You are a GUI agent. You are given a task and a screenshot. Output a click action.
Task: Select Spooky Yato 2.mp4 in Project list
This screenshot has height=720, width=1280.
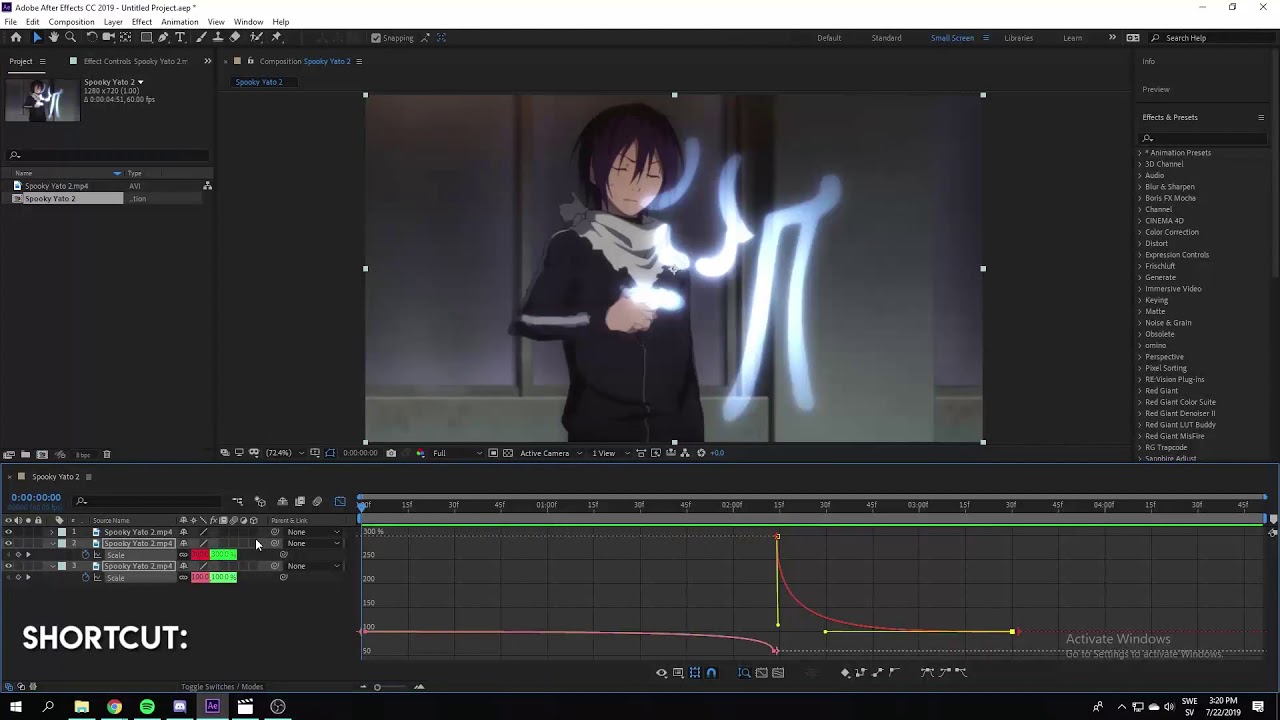(56, 186)
